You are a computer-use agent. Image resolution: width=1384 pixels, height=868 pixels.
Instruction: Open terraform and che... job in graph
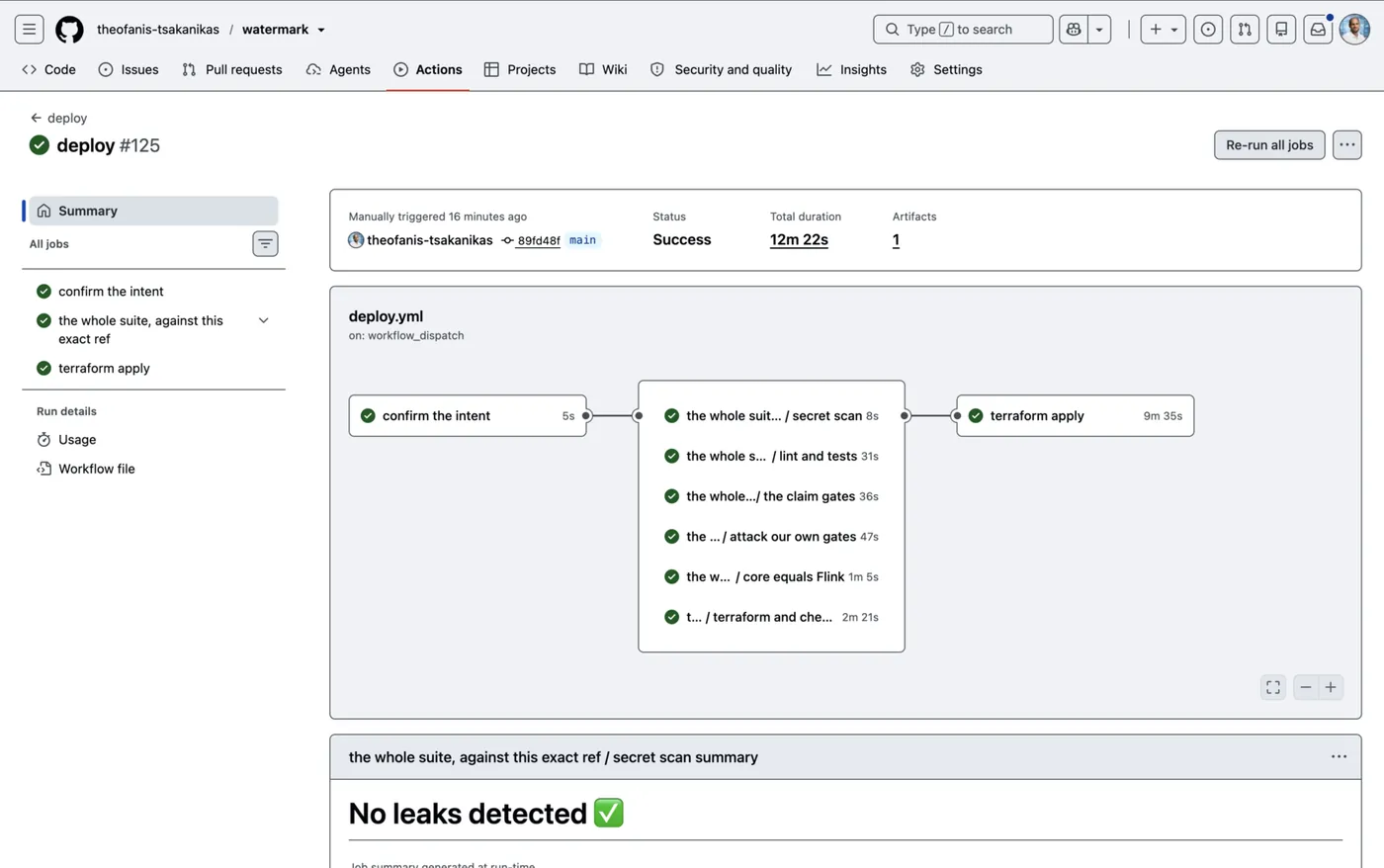click(771, 617)
